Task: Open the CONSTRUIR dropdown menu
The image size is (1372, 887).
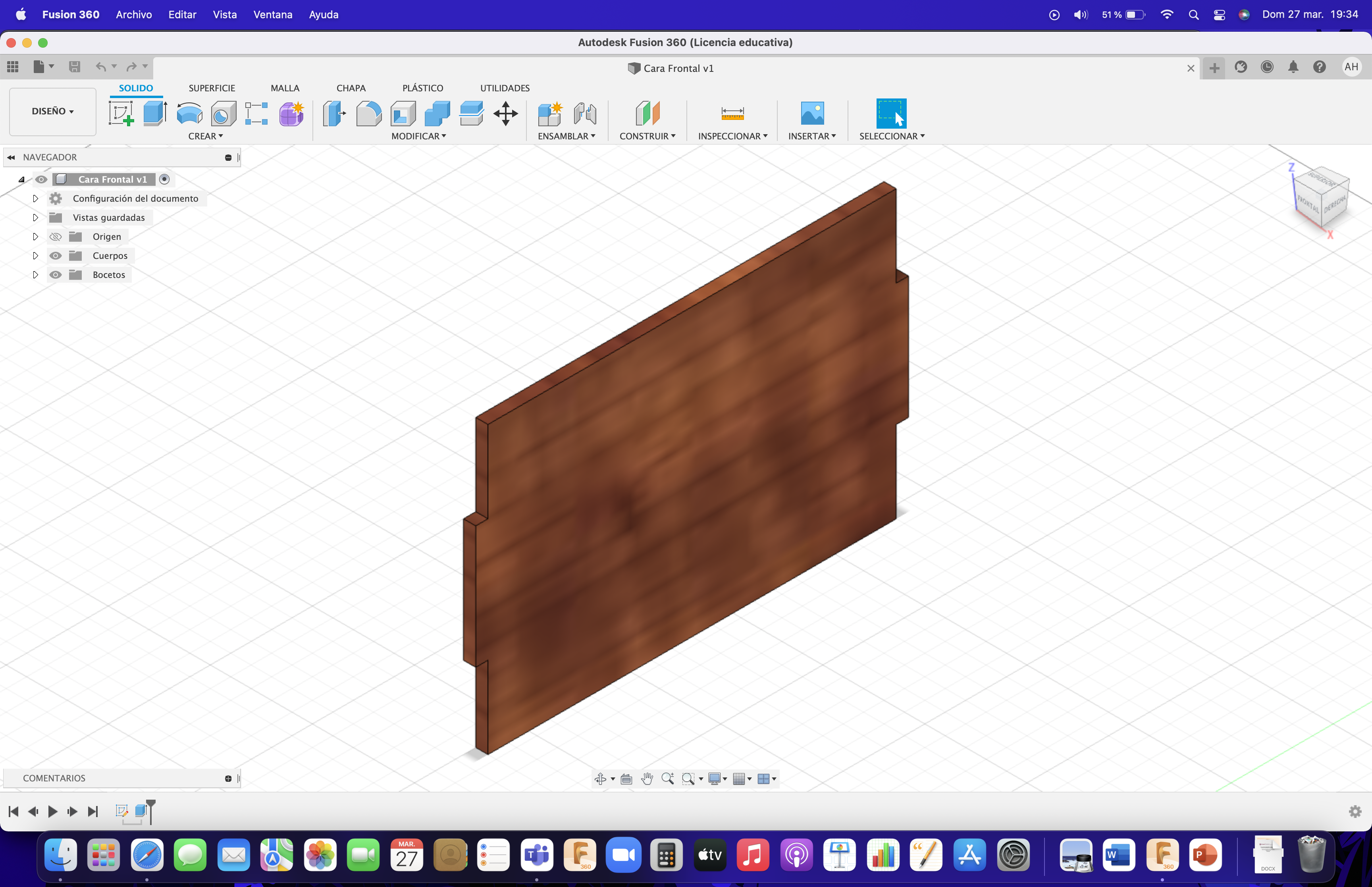Action: pyautogui.click(x=647, y=136)
